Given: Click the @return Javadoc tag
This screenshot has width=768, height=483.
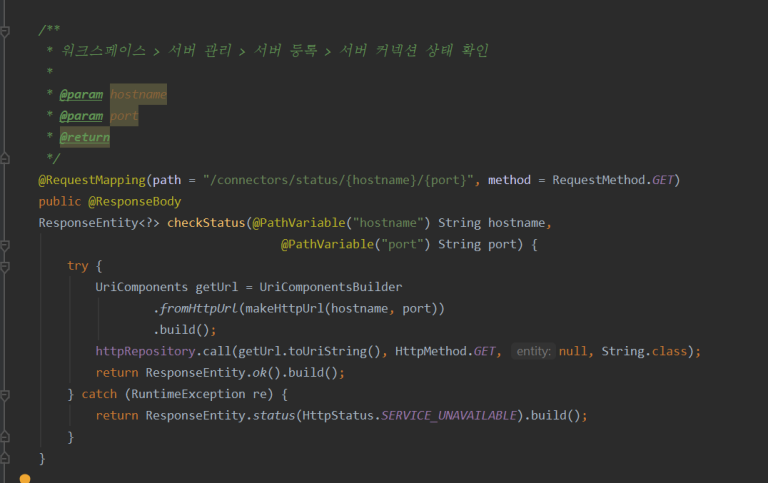Looking at the screenshot, I should click(85, 137).
